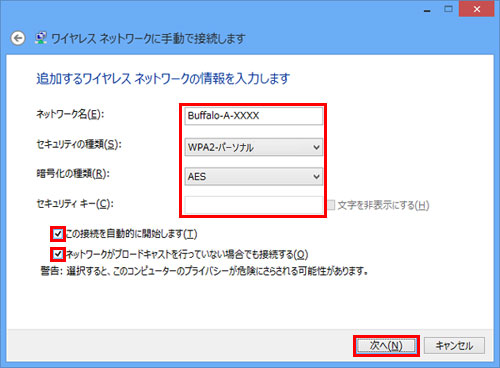Click the security key input field
The image size is (500, 368).
click(254, 205)
